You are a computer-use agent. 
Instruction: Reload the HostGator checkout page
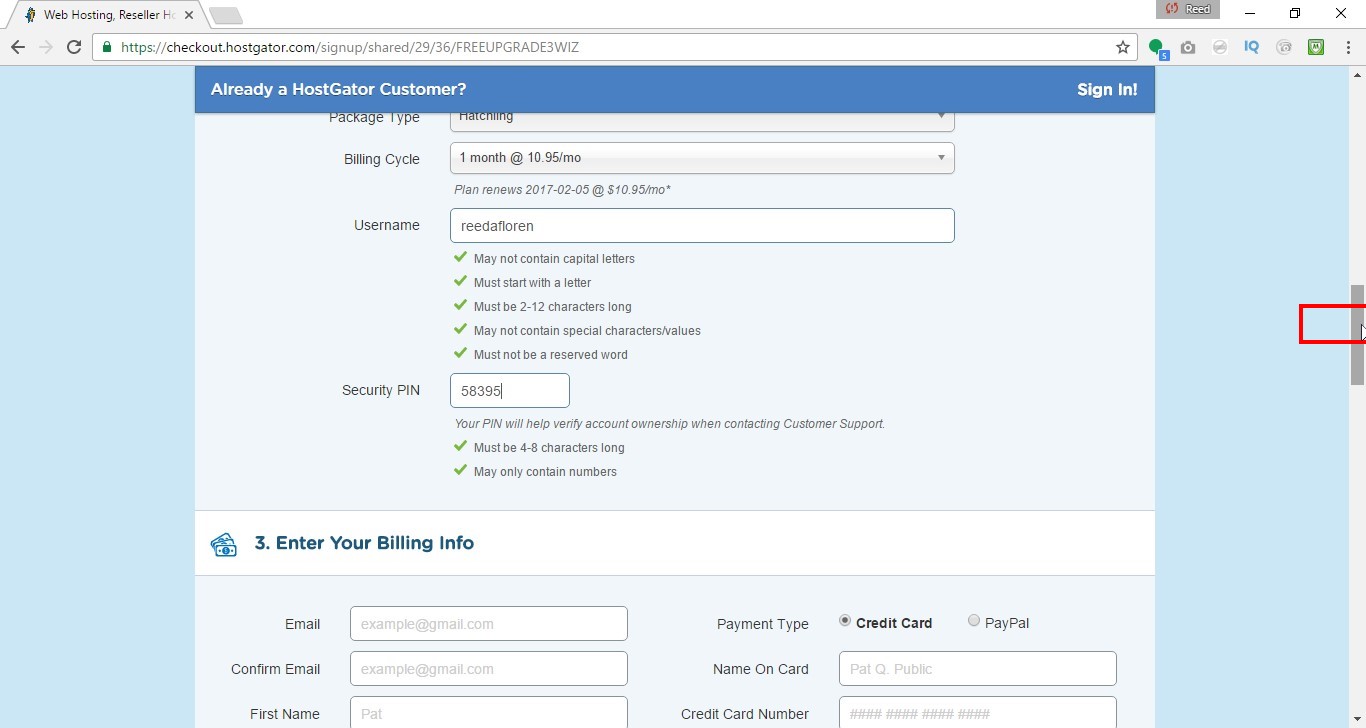pos(74,47)
